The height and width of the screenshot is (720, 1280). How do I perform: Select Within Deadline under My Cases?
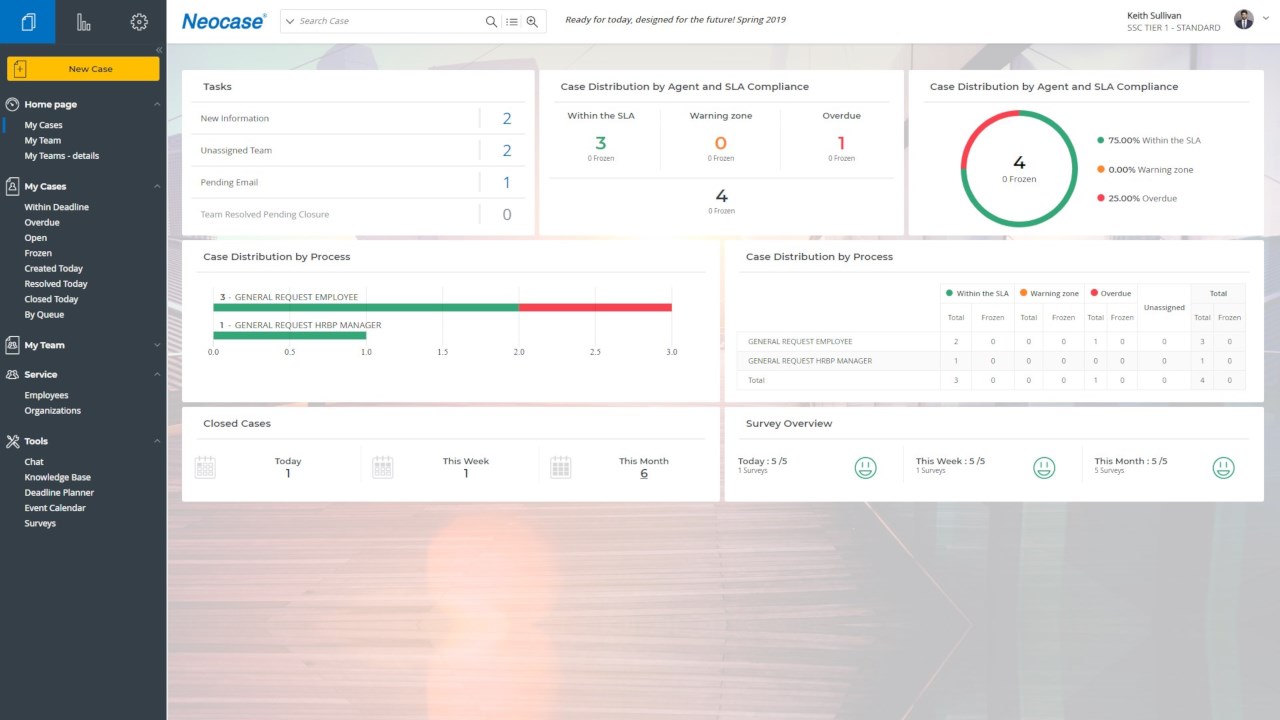pyautogui.click(x=57, y=207)
